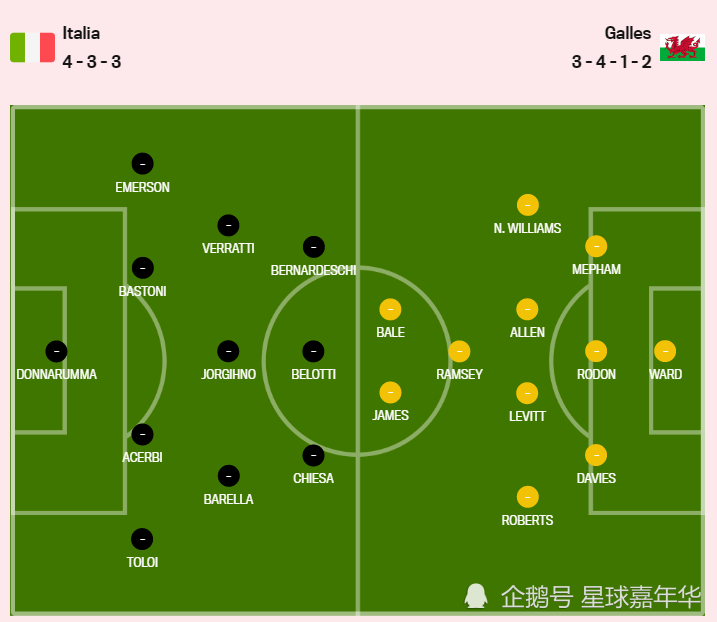
Task: Select Emerson's player marker
Action: click(142, 164)
